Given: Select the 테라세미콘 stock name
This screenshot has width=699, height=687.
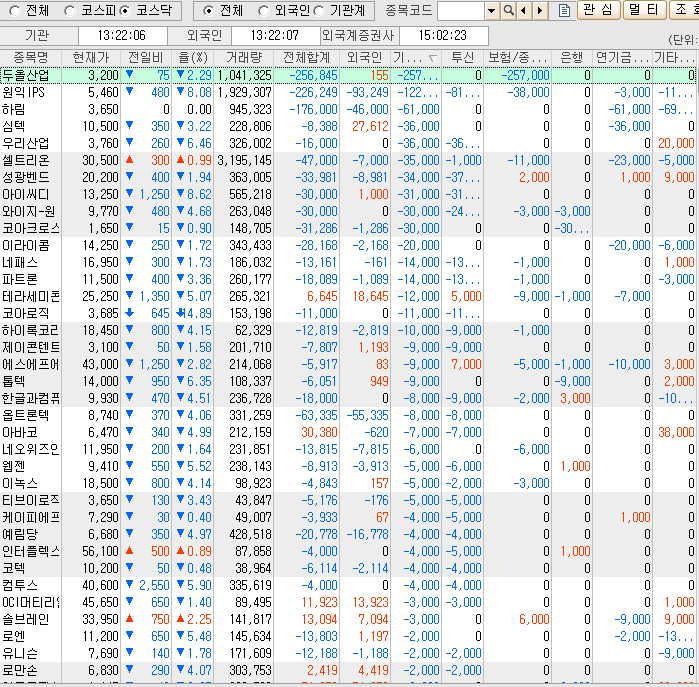Looking at the screenshot, I should coord(31,296).
